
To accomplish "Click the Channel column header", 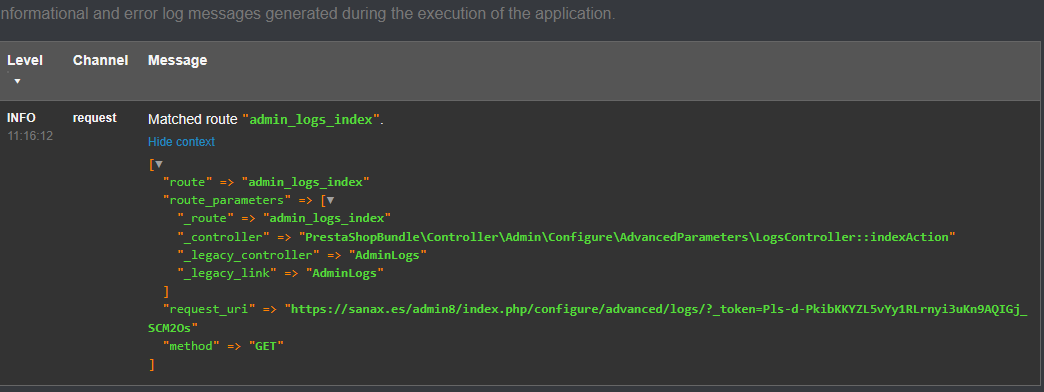I will point(101,60).
